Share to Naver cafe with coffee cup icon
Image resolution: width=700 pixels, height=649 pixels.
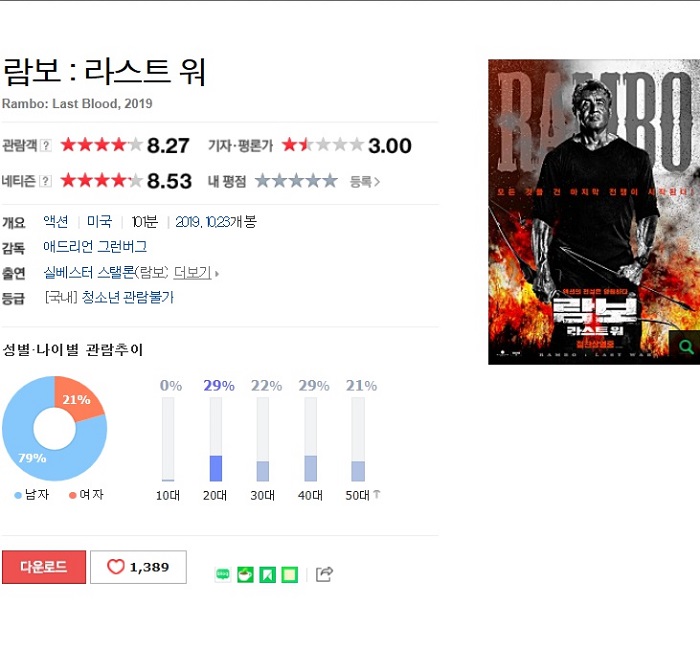[x=245, y=574]
